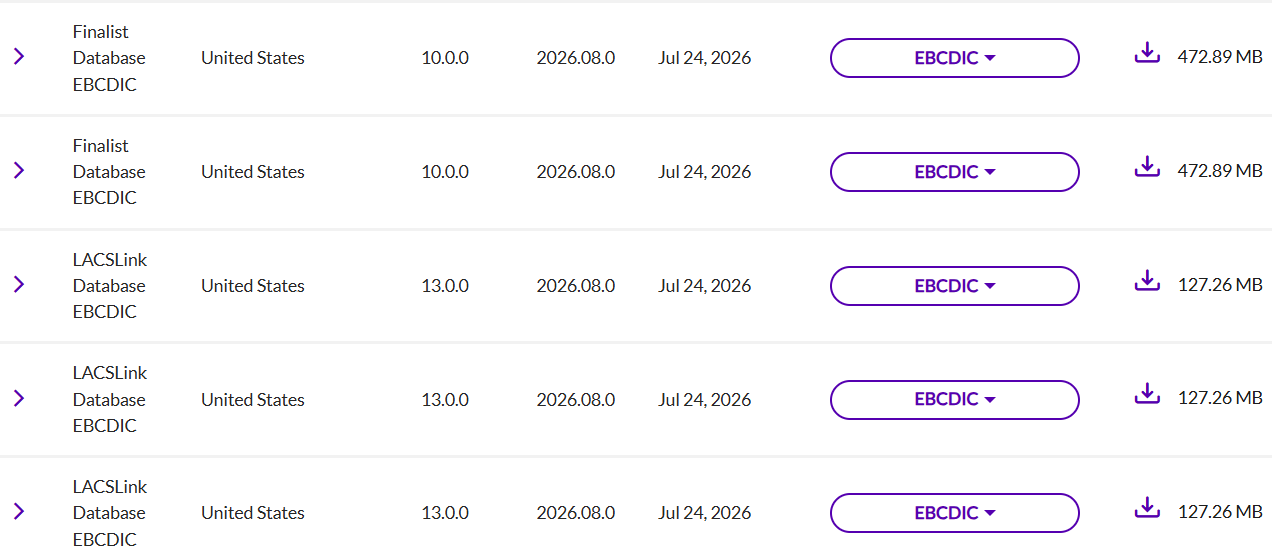
Task: Open EBCDIC dropdown in first LACSLink row
Action: 955,286
